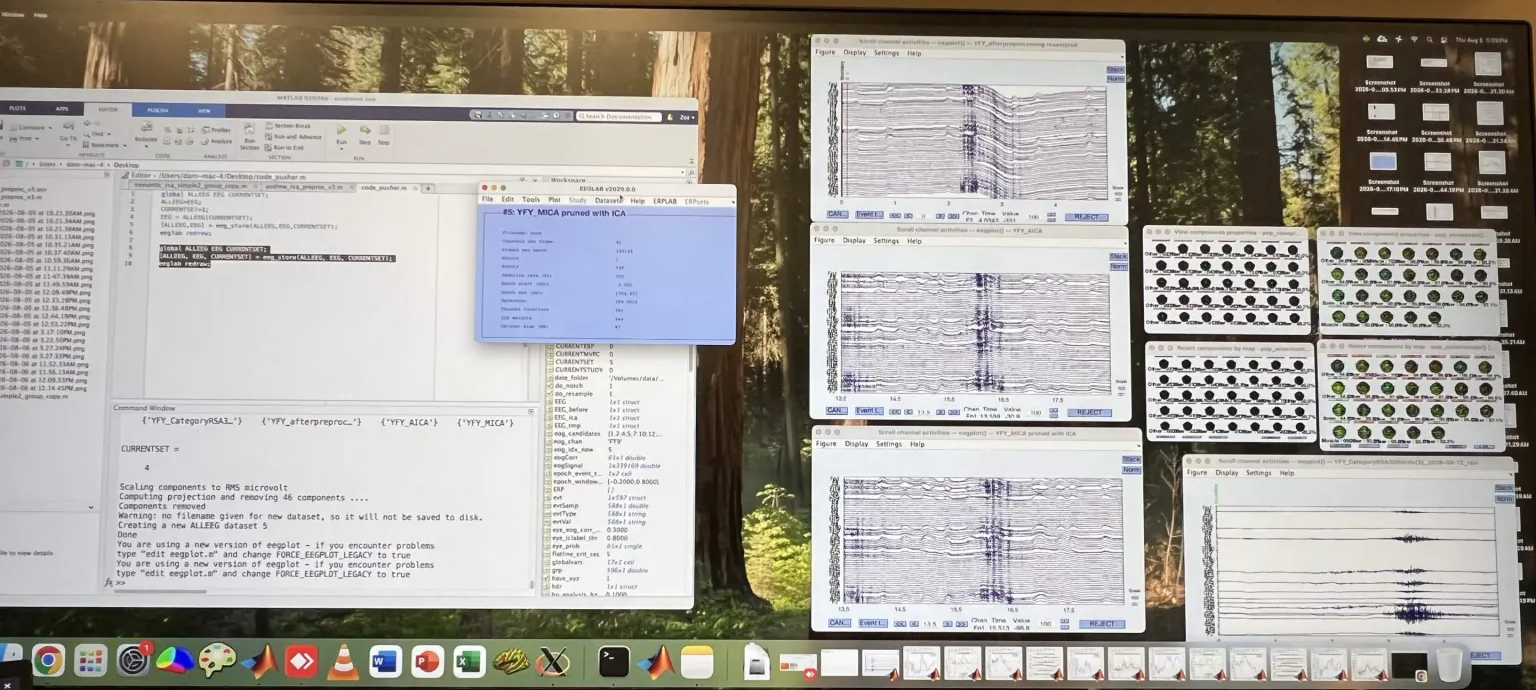Viewport: 1536px width, 690px height.
Task: Click the Run Section icon in MATLAB
Action: click(x=250, y=129)
